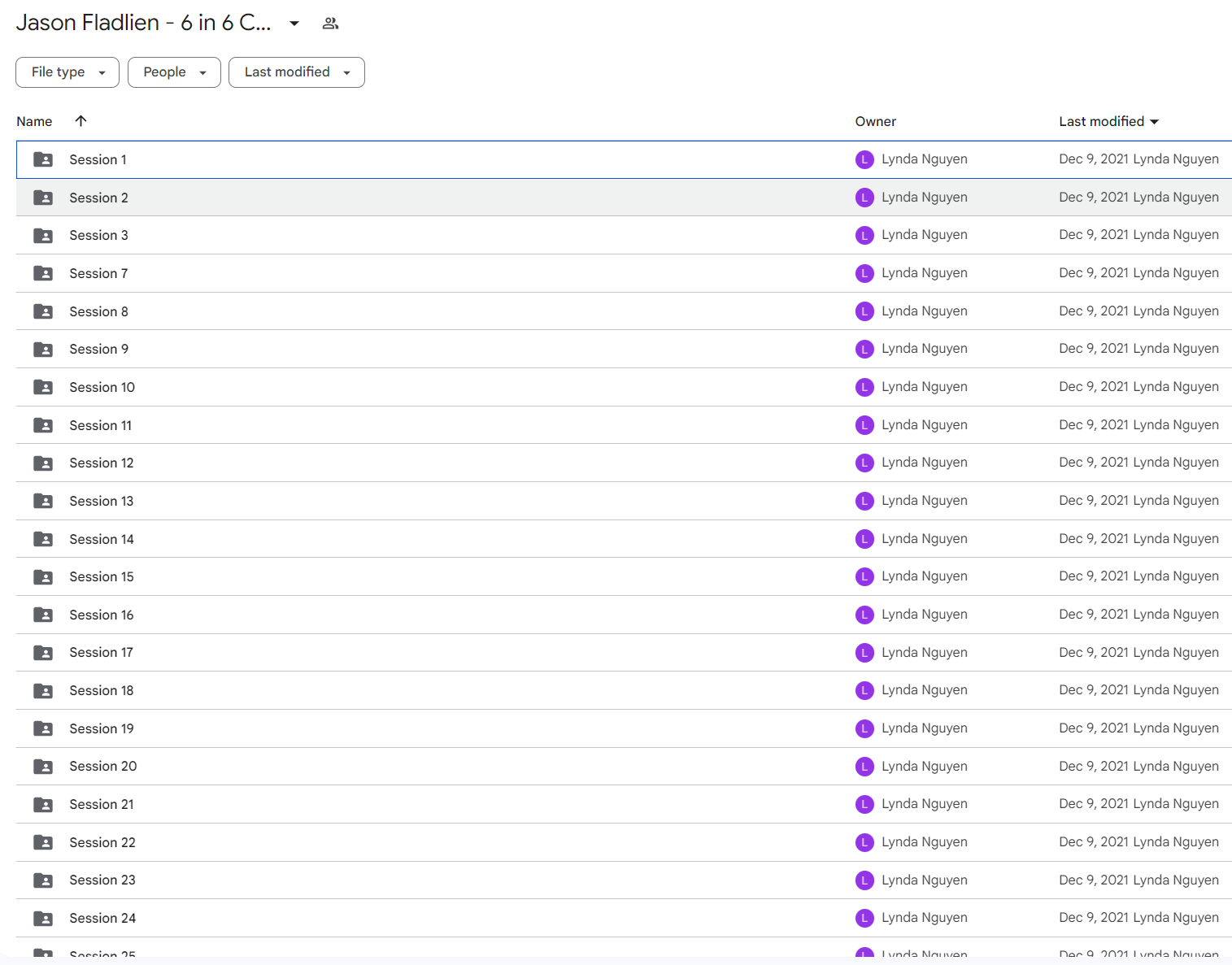This screenshot has width=1232, height=965.
Task: Click the shared folder icon for Session 9
Action: (x=43, y=350)
